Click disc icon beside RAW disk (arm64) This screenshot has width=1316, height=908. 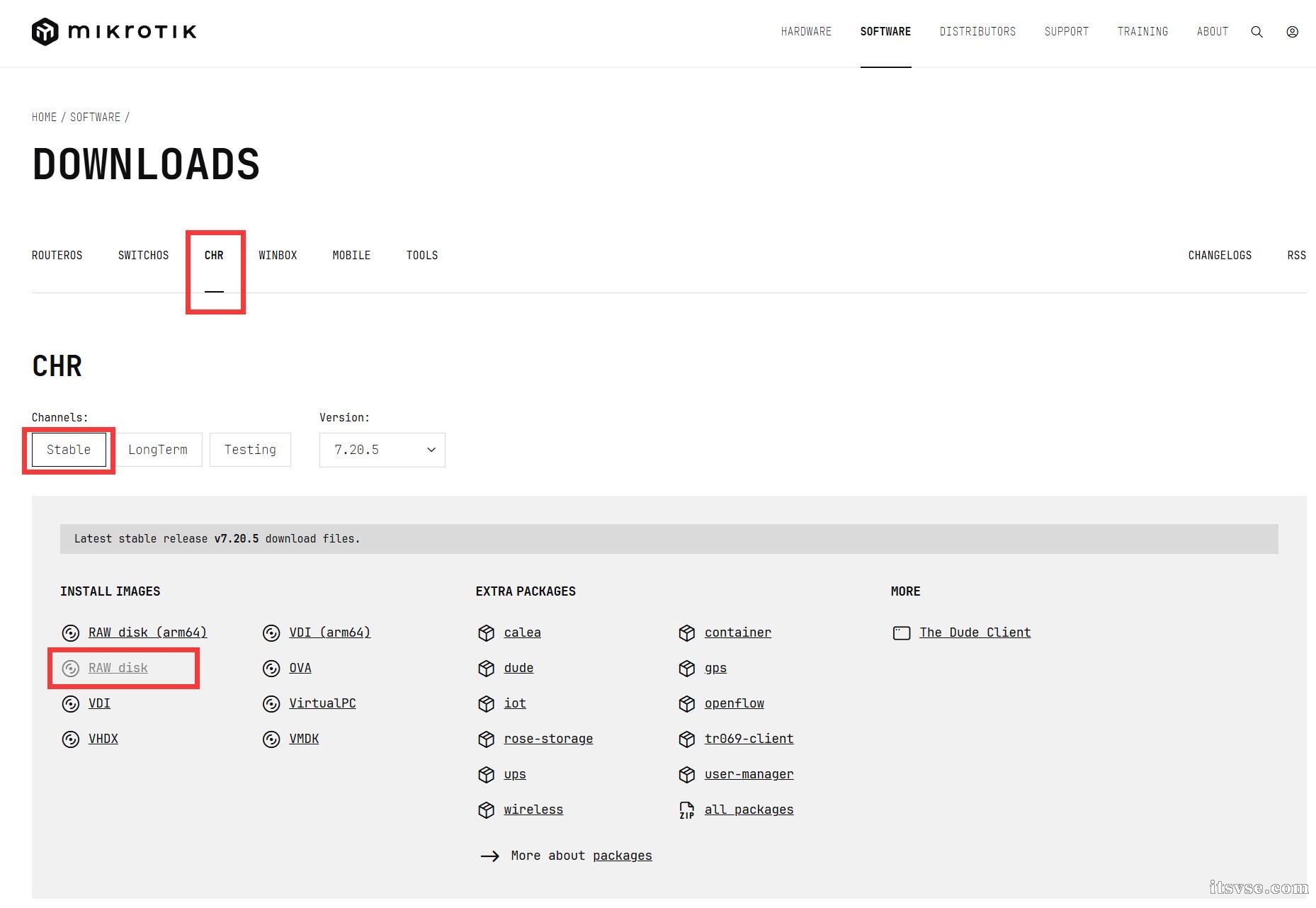(71, 633)
